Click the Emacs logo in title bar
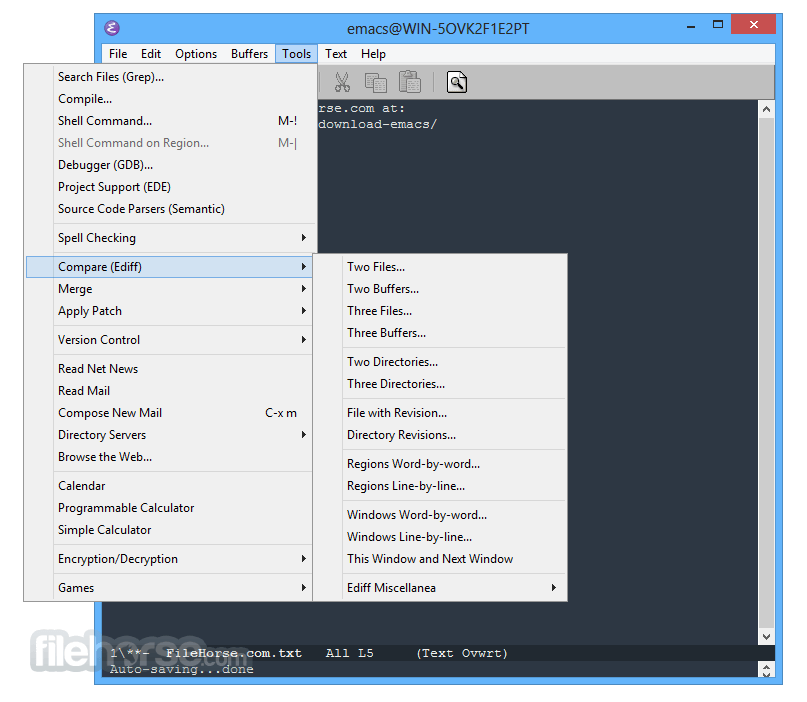This screenshot has width=807, height=702. point(112,28)
